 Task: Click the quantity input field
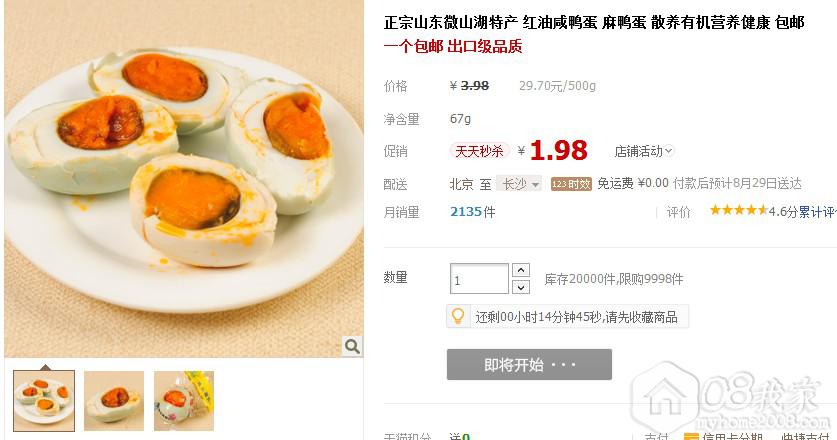(479, 279)
